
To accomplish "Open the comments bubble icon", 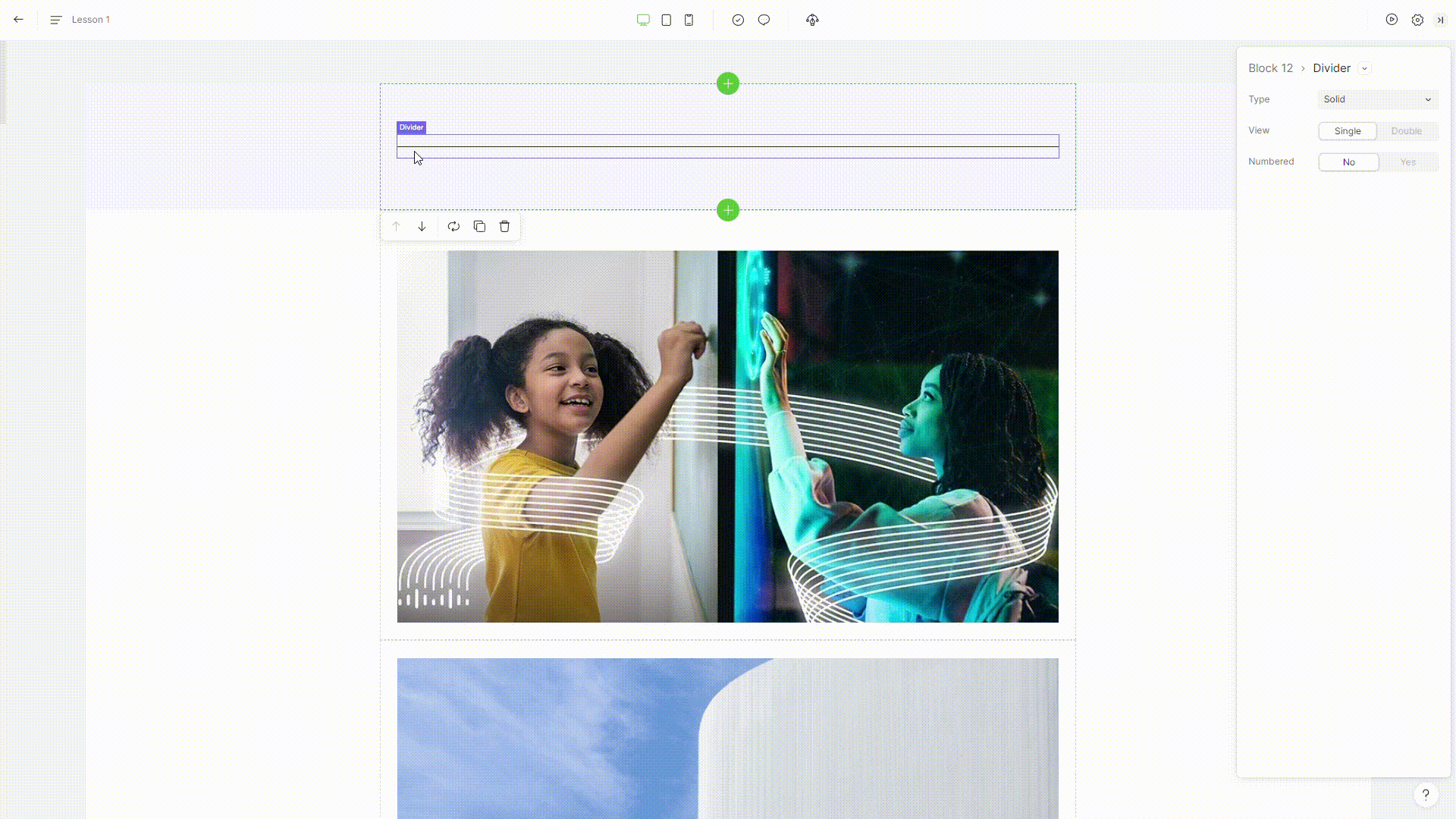I will [764, 20].
